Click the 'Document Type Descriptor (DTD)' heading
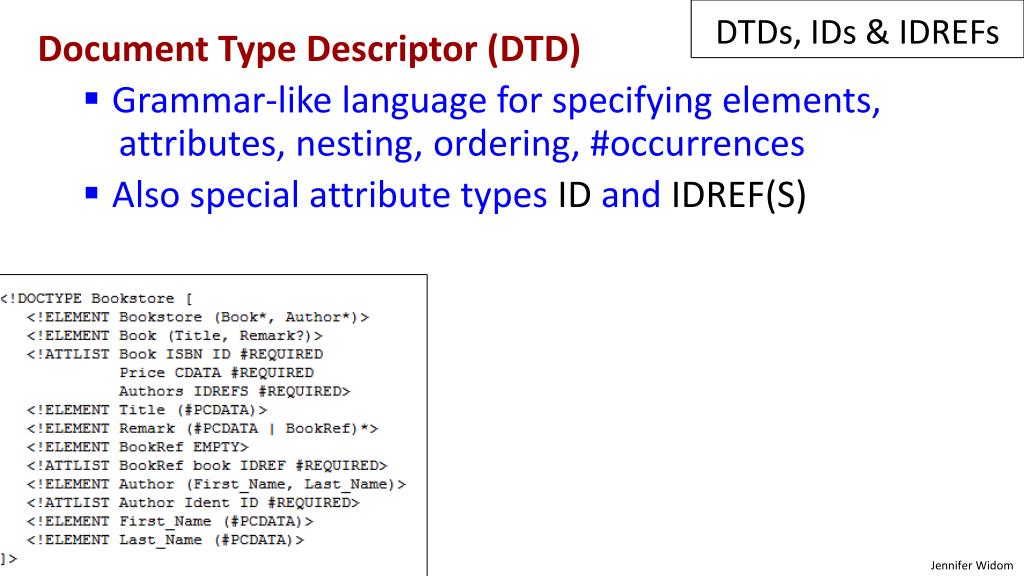This screenshot has height=576, width=1024. [x=309, y=49]
